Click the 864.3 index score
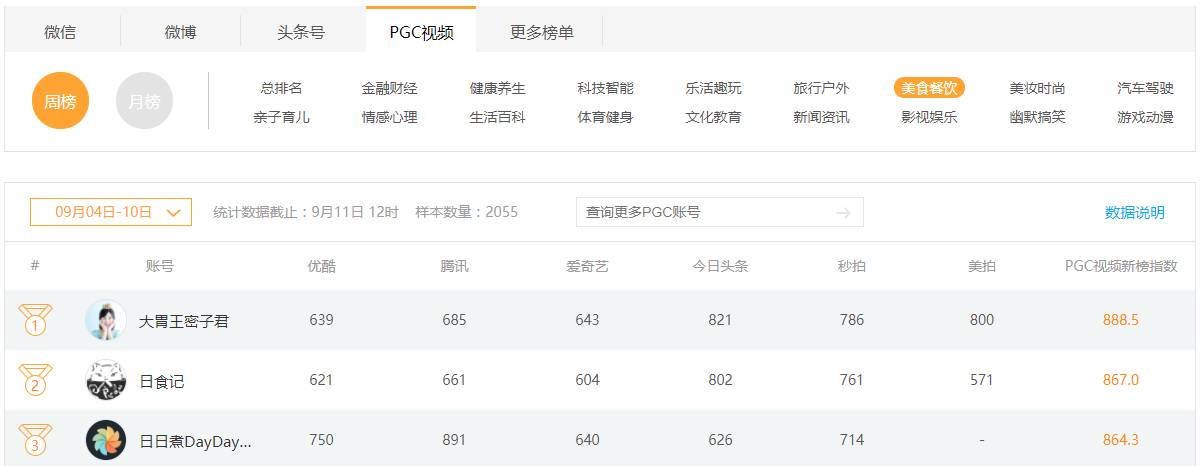Screen dimensions: 1200x466 [x=1121, y=440]
